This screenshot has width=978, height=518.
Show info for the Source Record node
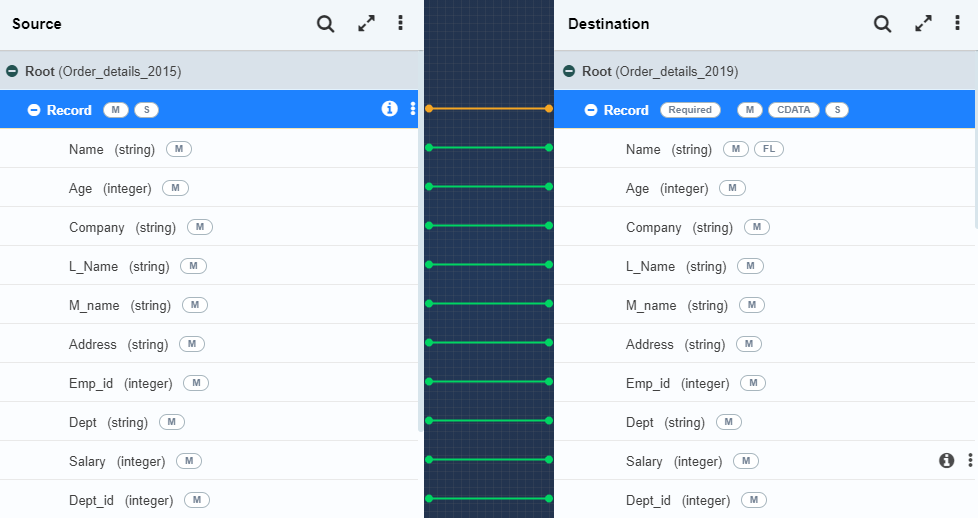pos(390,109)
